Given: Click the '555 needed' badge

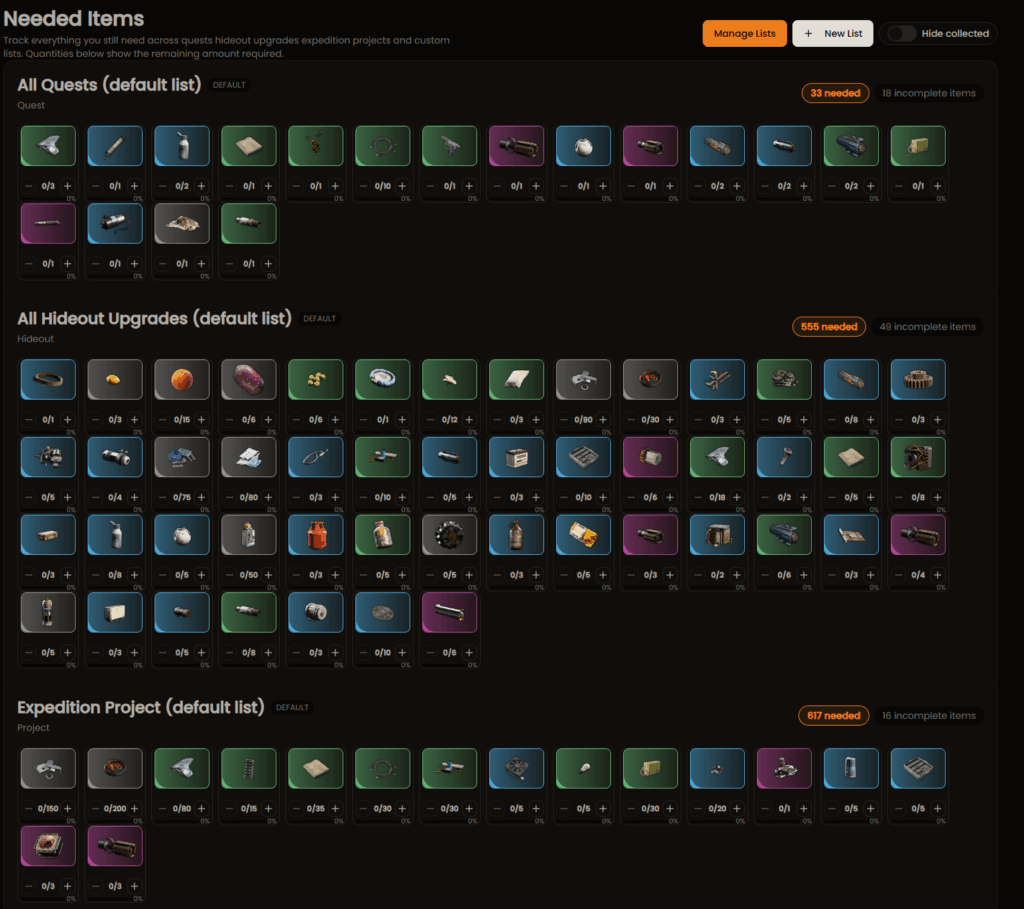Looking at the screenshot, I should click(829, 327).
